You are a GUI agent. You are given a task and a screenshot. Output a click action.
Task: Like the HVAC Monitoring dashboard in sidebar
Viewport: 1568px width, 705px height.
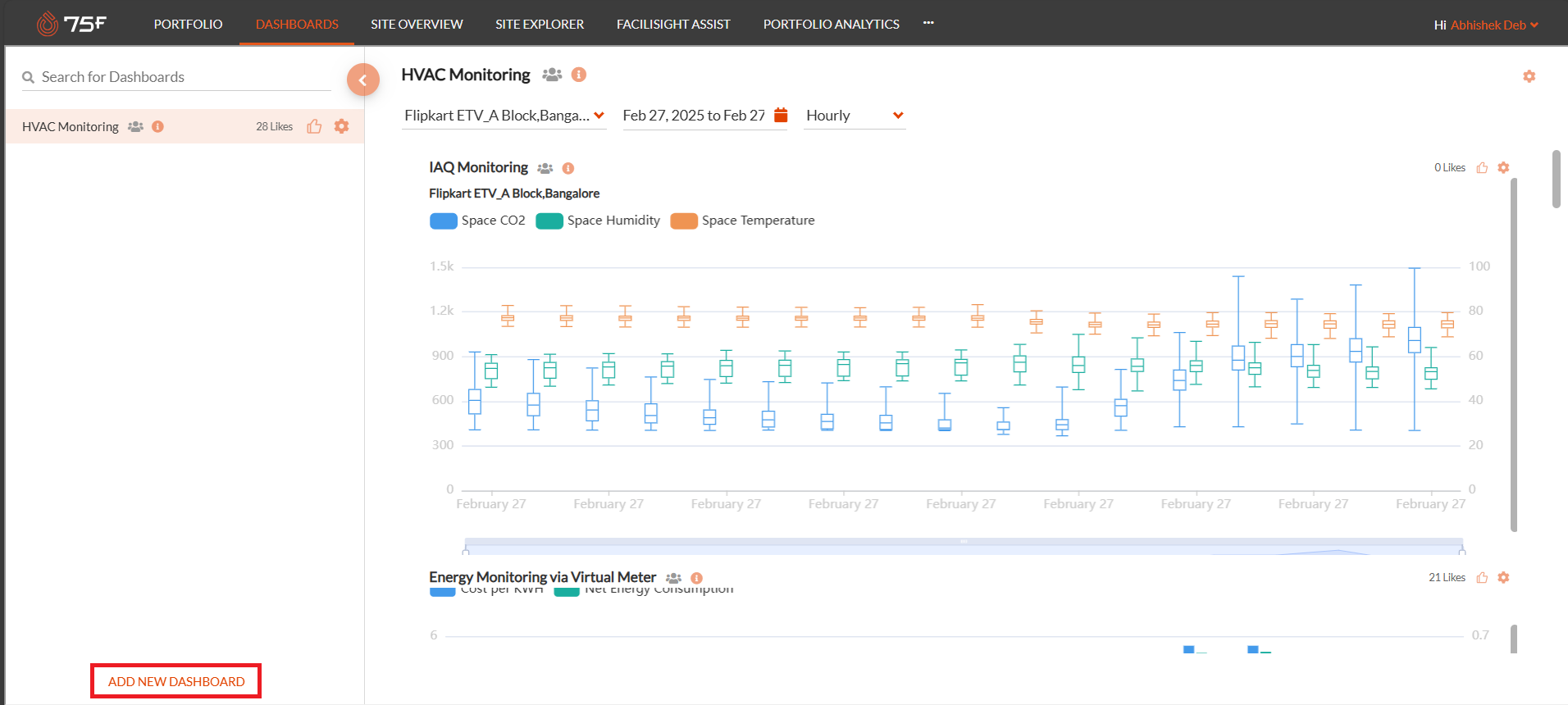(x=314, y=126)
